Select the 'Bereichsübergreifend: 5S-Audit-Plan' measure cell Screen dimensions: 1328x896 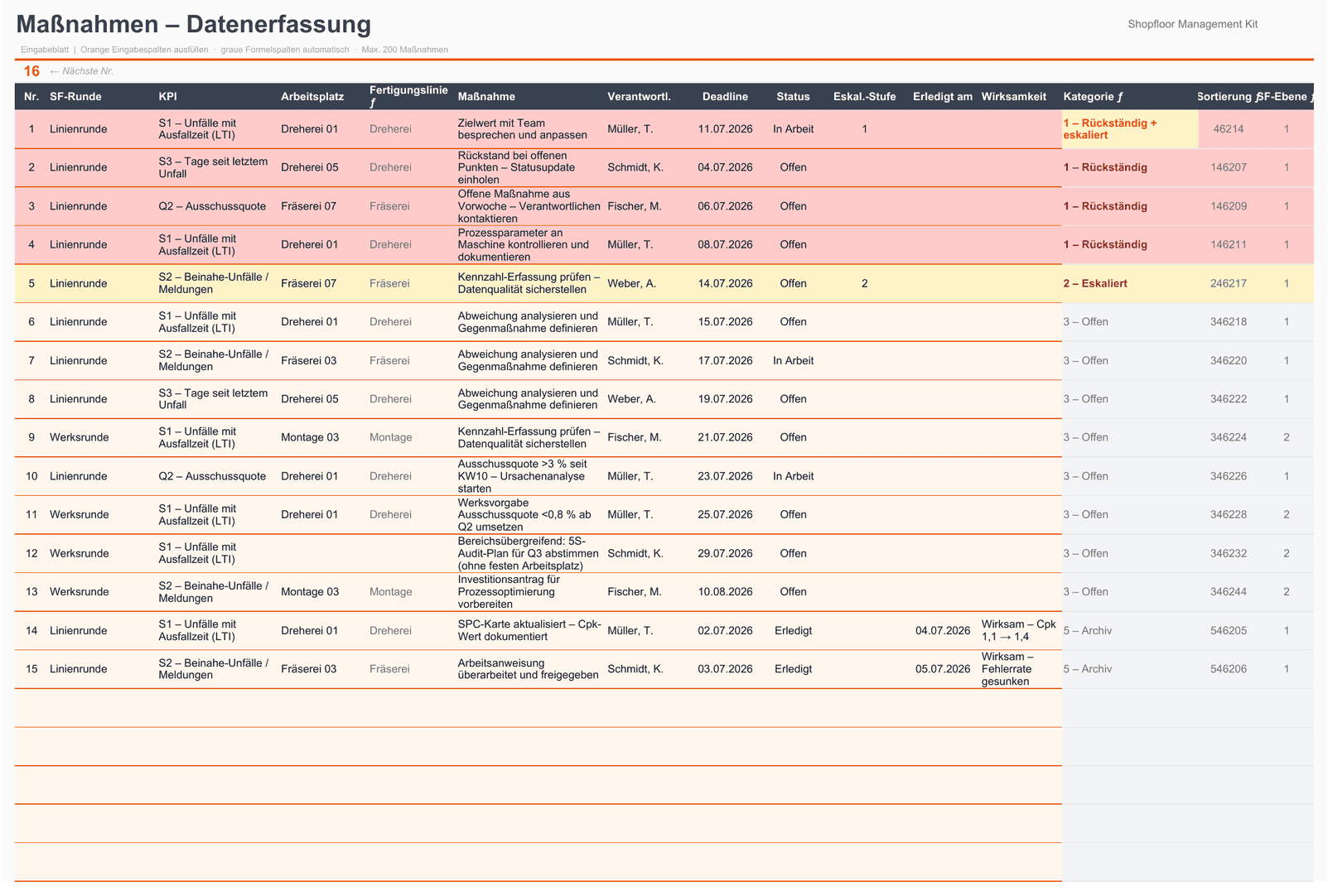(x=531, y=553)
